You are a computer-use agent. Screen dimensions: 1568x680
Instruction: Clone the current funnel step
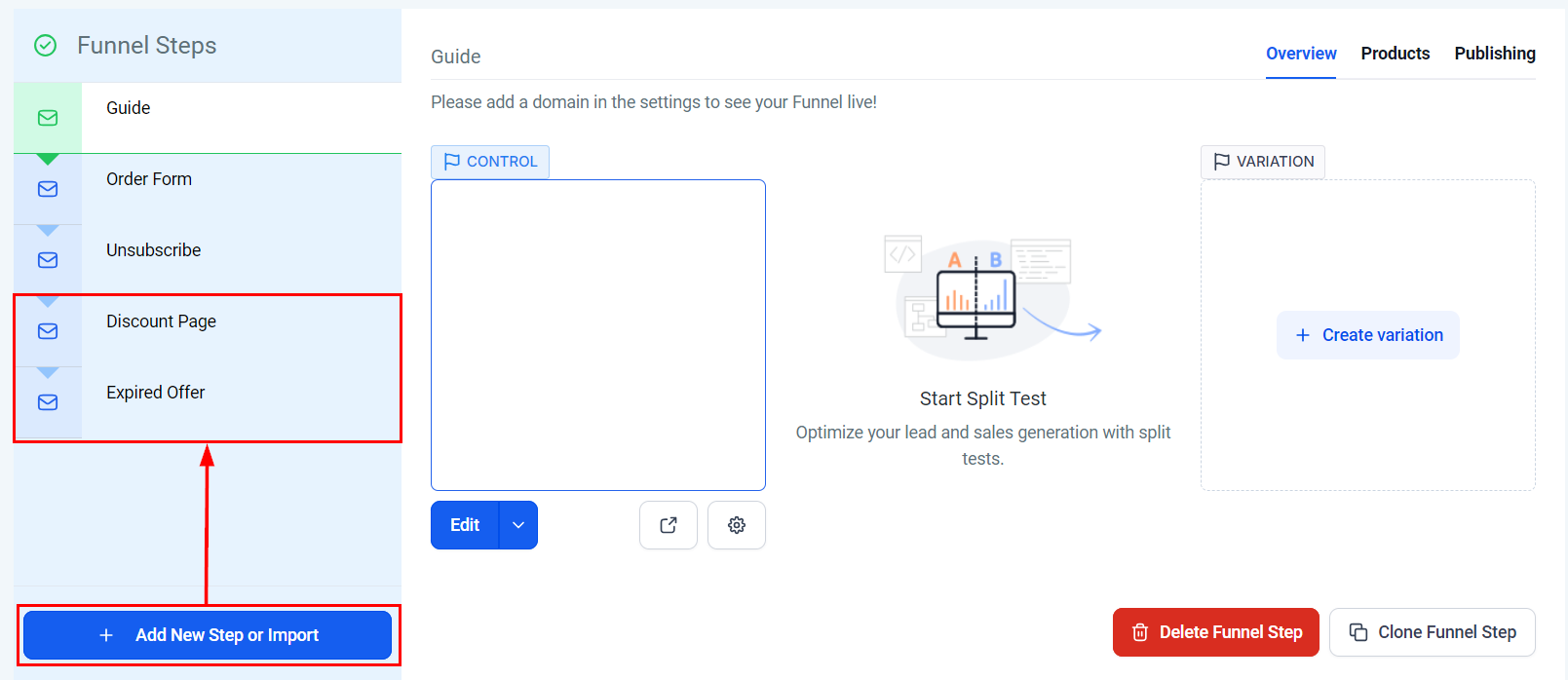point(1432,632)
